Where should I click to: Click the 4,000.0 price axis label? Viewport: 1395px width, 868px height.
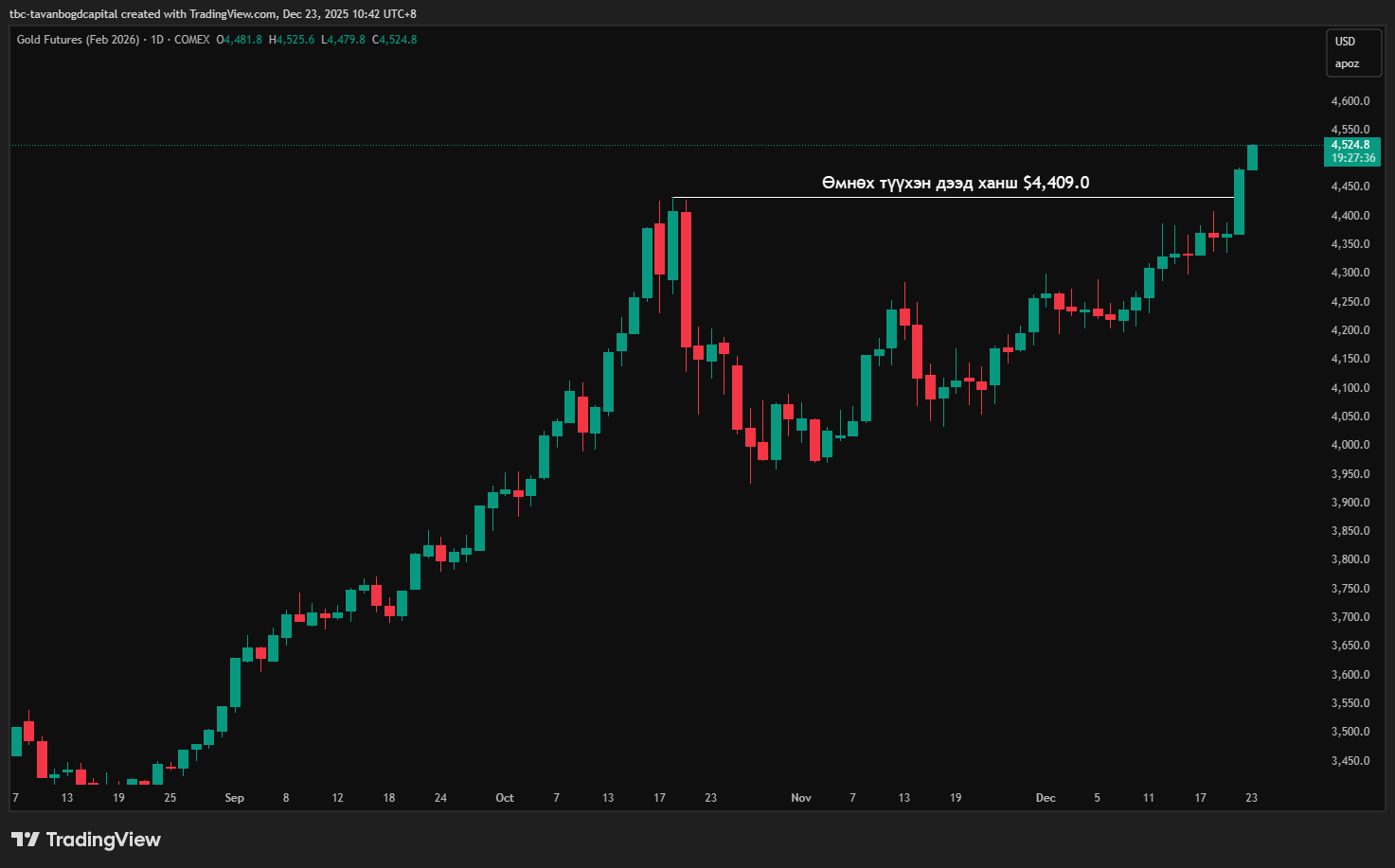point(1350,445)
